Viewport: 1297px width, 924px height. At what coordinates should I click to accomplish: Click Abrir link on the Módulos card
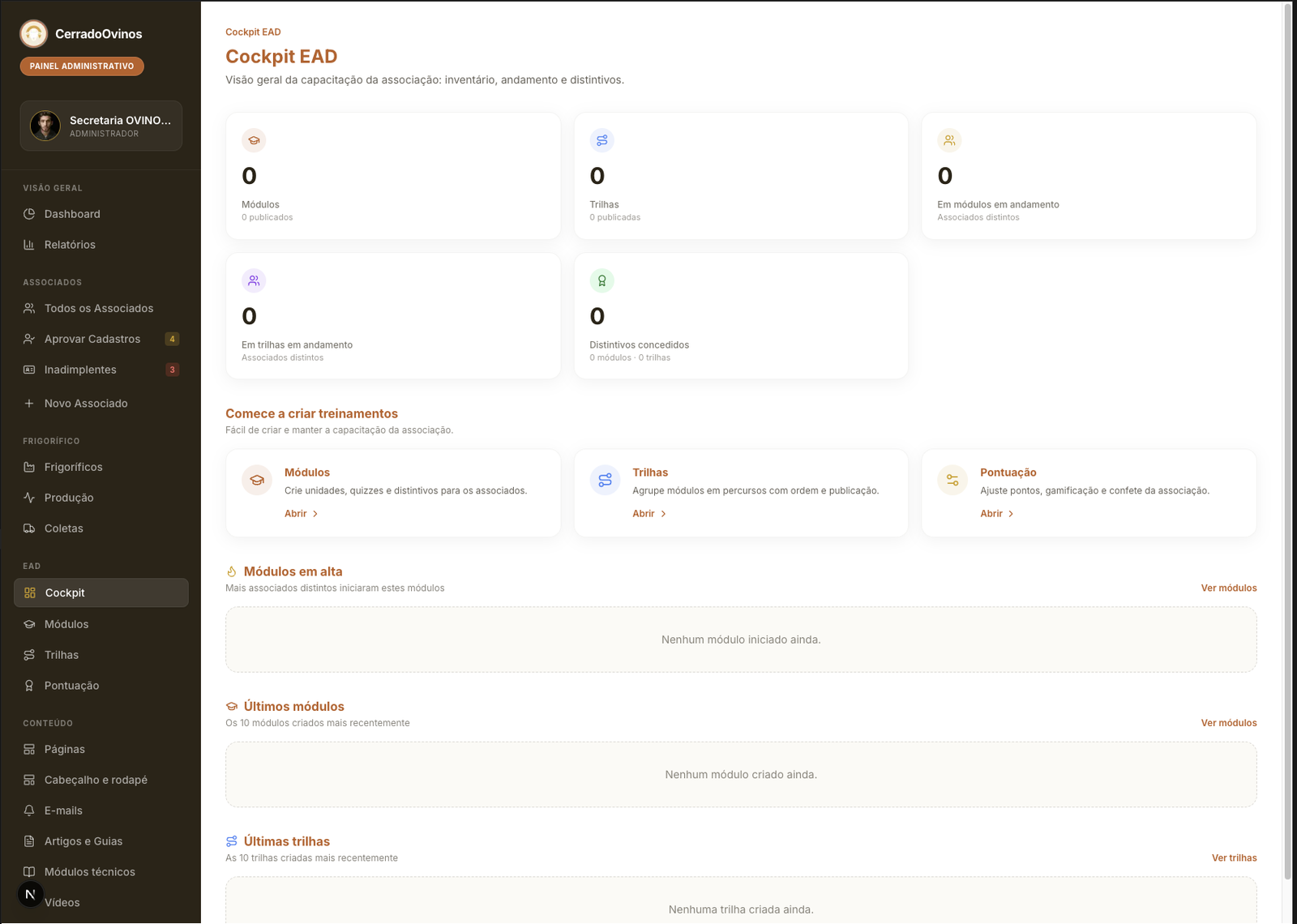click(301, 514)
